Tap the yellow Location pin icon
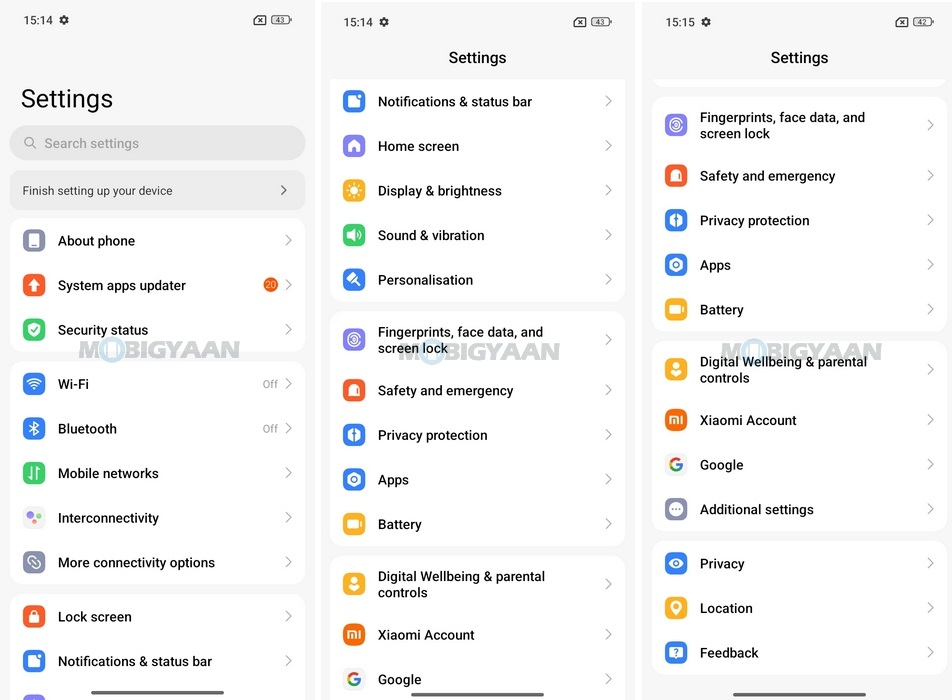The width and height of the screenshot is (952, 700). tap(676, 608)
